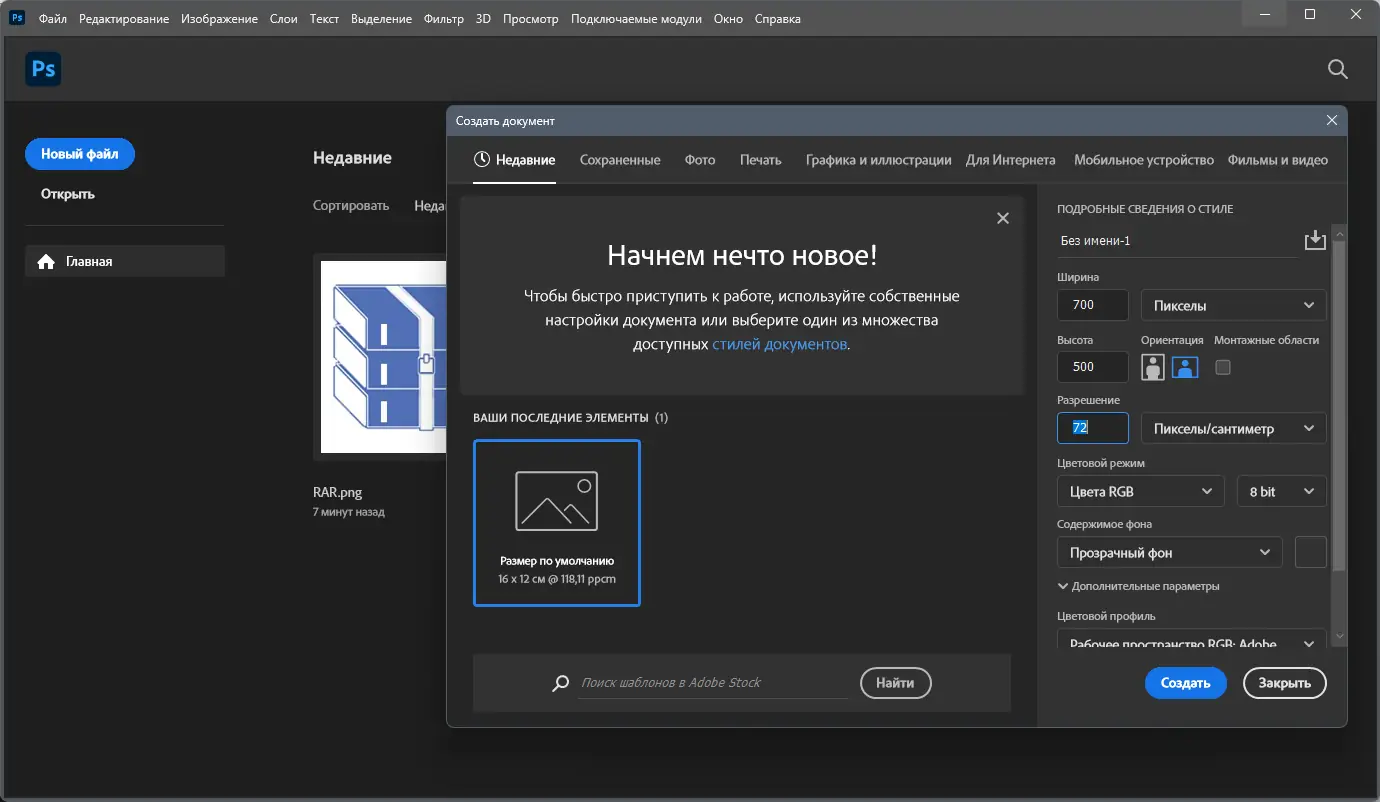Screen dimensions: 1380x802
Task: Click the Разрешение value input field
Action: pyautogui.click(x=1092, y=428)
